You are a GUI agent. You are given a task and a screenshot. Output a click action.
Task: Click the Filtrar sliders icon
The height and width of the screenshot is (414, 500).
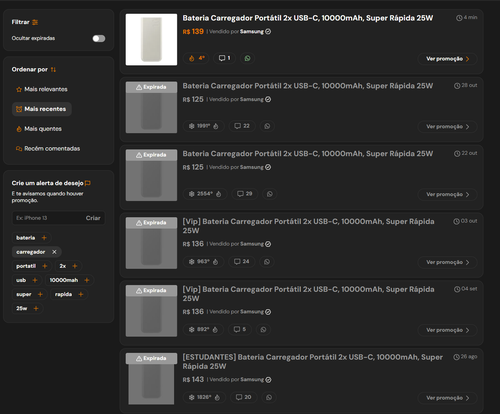click(35, 22)
